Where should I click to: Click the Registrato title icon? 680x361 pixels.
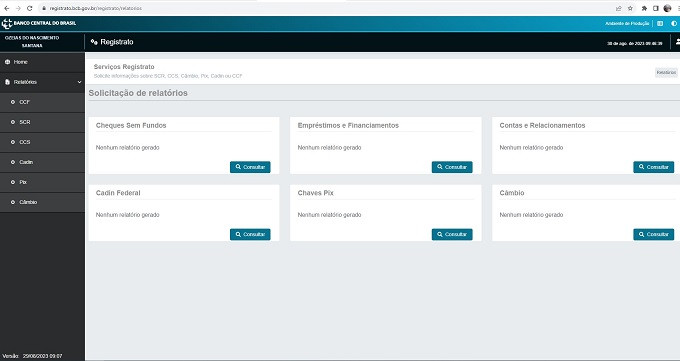(x=94, y=42)
